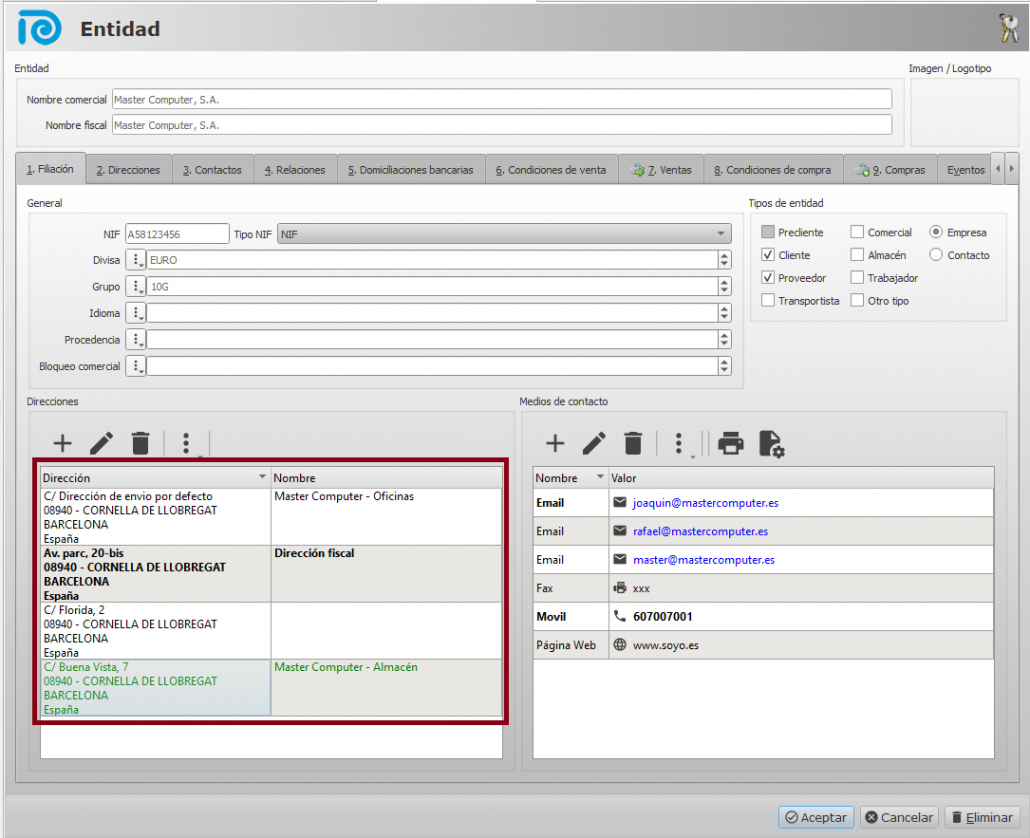Enable the Transportista checkbox
Screen dimensions: 1030x838
click(768, 301)
